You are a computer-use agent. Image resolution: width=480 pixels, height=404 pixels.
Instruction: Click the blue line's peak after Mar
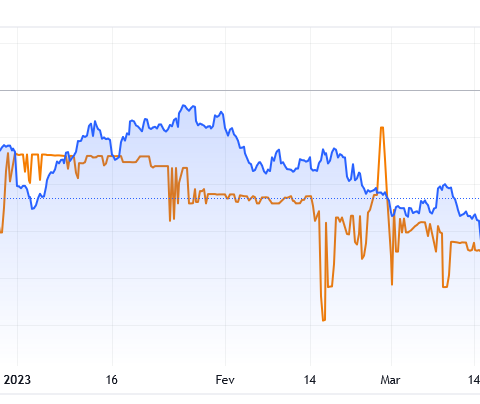point(445,184)
